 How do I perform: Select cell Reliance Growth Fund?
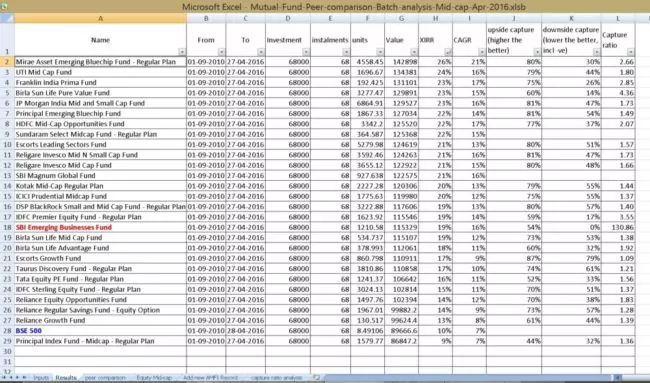pos(101,320)
